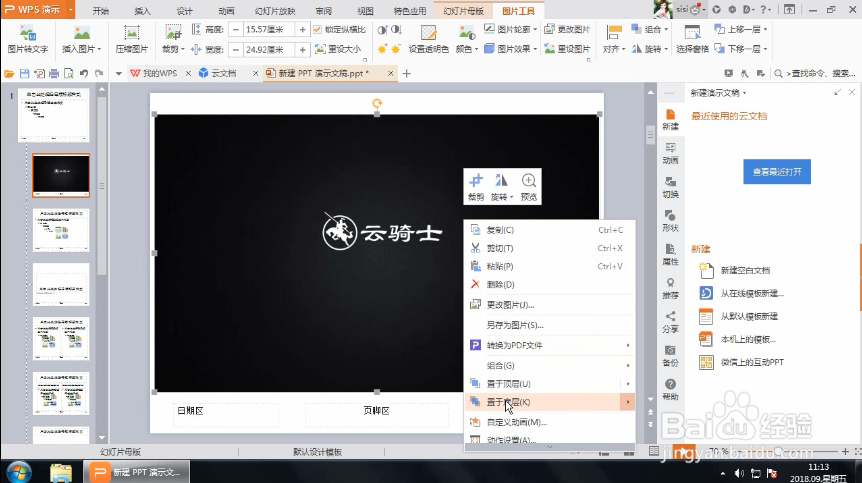
Task: Switch to the 开始 ribbon tab
Action: tap(101, 11)
